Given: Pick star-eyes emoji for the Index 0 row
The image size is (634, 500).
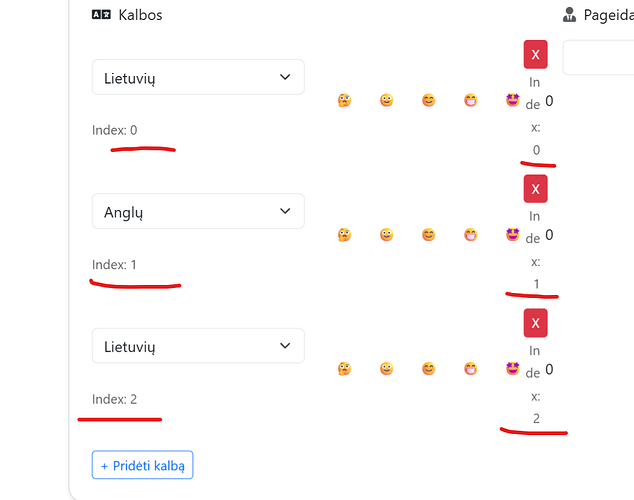Looking at the screenshot, I should click(x=512, y=100).
